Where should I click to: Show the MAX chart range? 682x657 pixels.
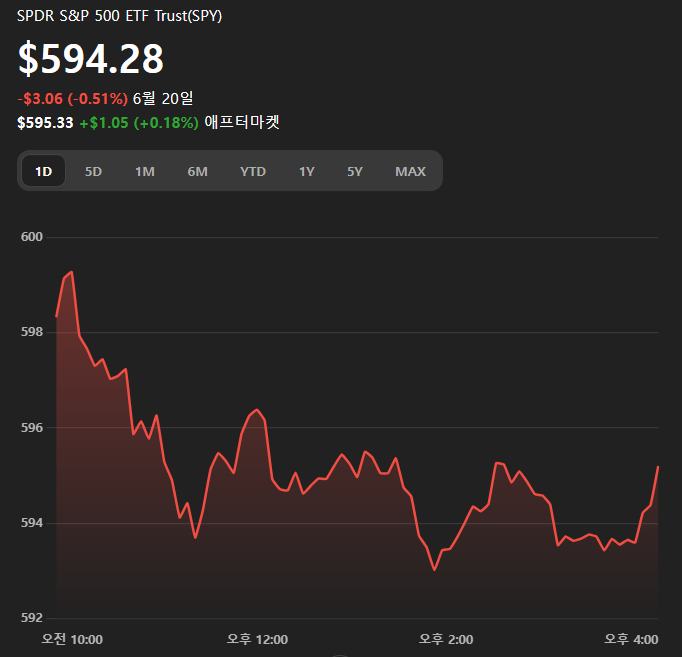410,171
